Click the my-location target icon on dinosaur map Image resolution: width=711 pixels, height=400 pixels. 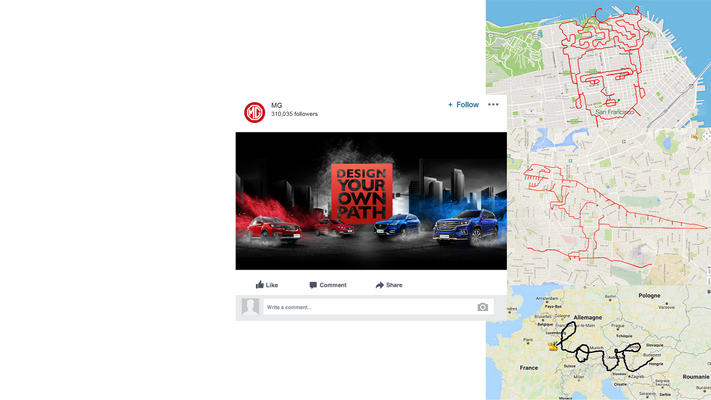tap(706, 136)
